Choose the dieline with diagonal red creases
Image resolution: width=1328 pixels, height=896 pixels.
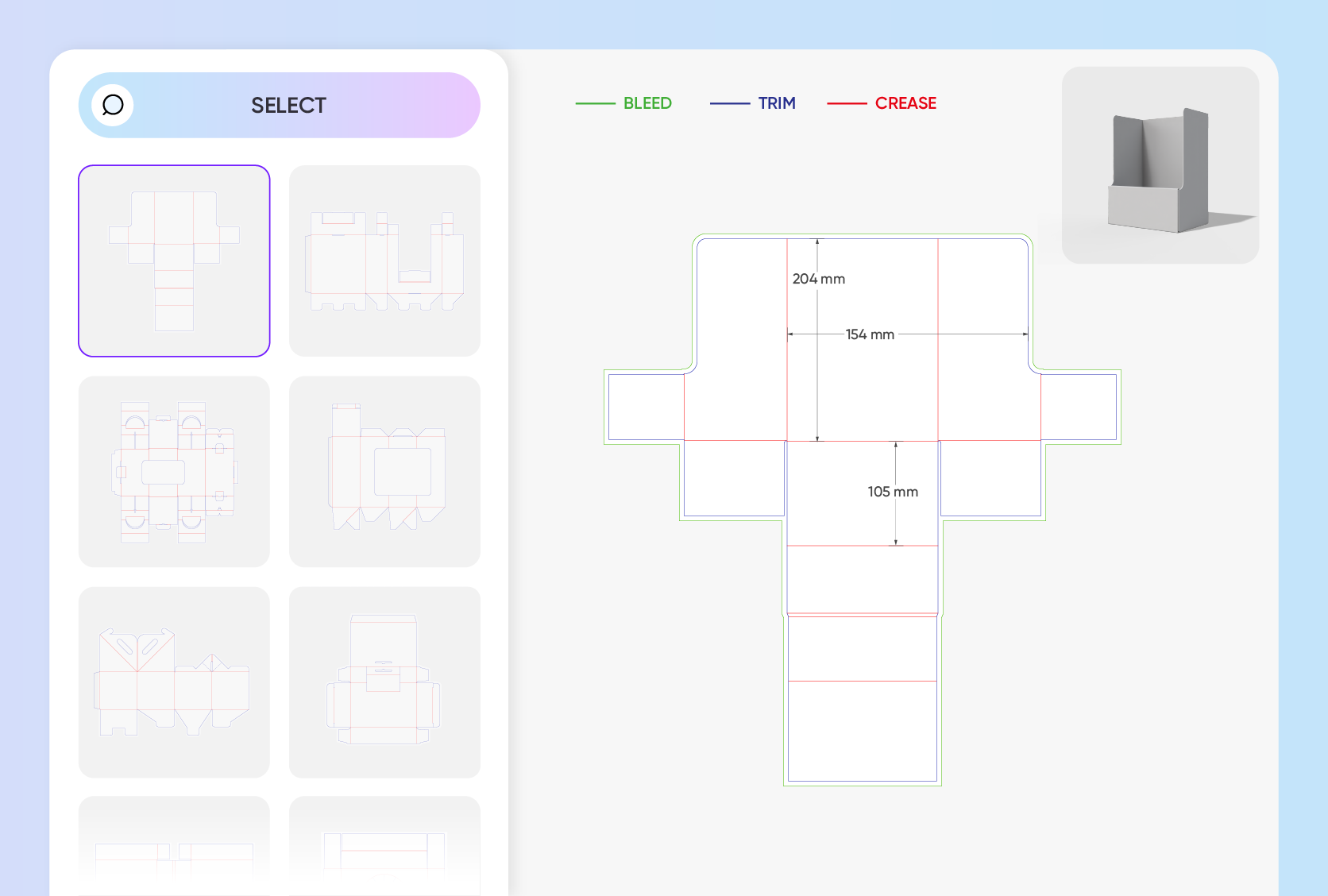coord(174,682)
